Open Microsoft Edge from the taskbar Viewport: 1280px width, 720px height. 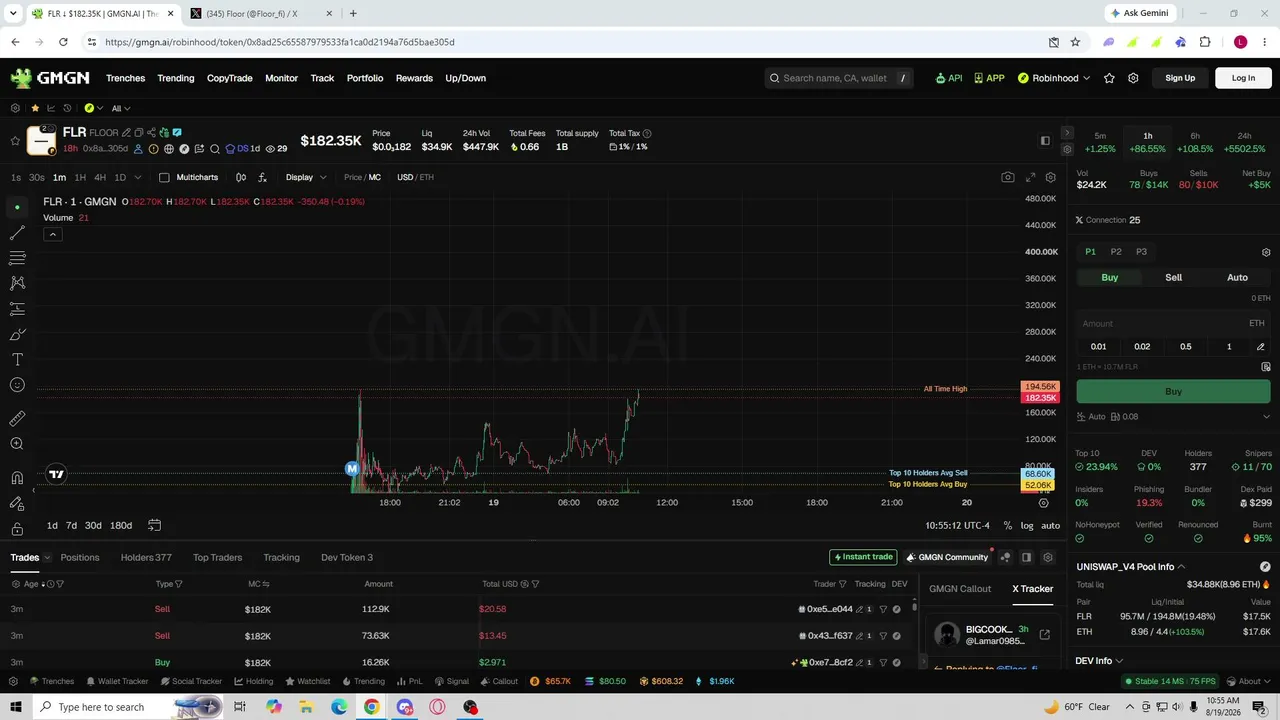click(x=339, y=707)
